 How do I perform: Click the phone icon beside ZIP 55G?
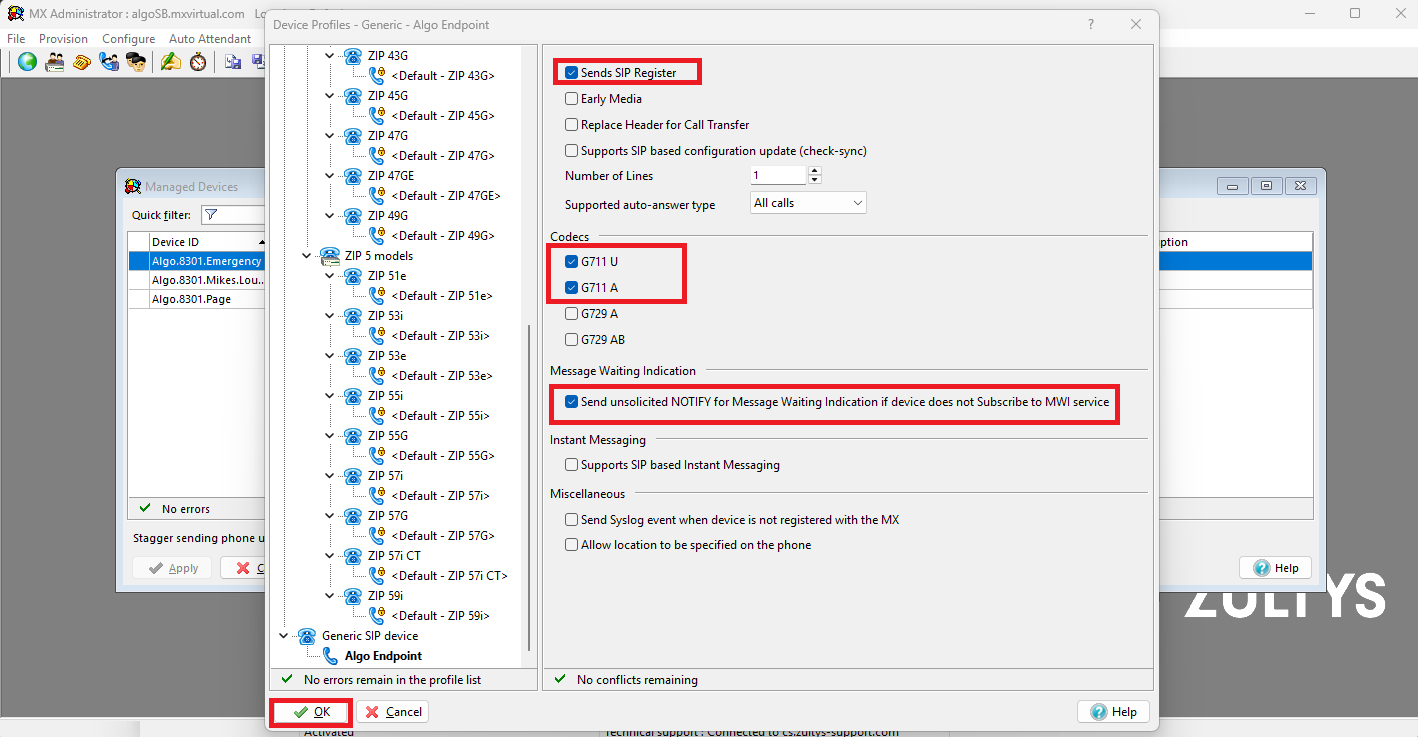[353, 436]
